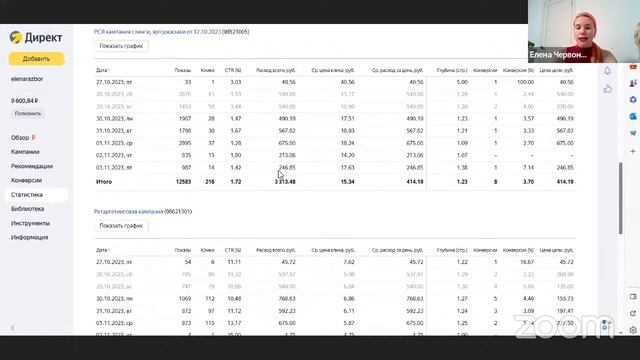Click Расход всего header in second table
The image size is (640, 360).
click(x=276, y=250)
